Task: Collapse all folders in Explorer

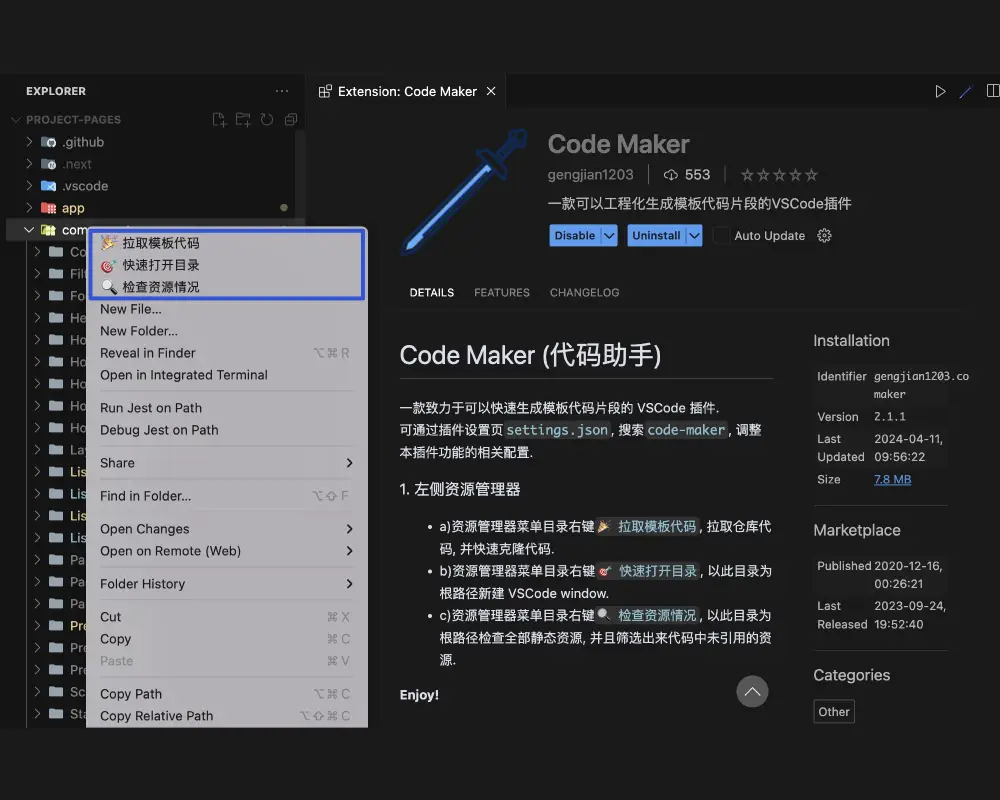Action: (x=290, y=120)
